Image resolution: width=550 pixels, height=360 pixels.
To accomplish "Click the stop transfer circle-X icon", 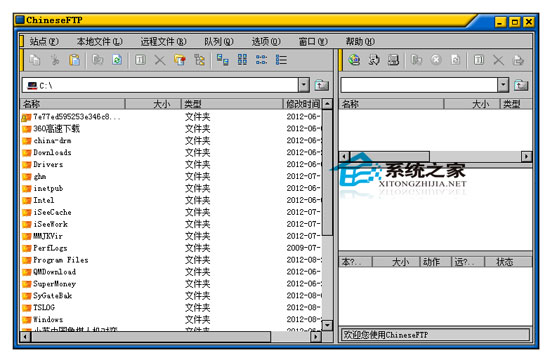I will (436, 60).
